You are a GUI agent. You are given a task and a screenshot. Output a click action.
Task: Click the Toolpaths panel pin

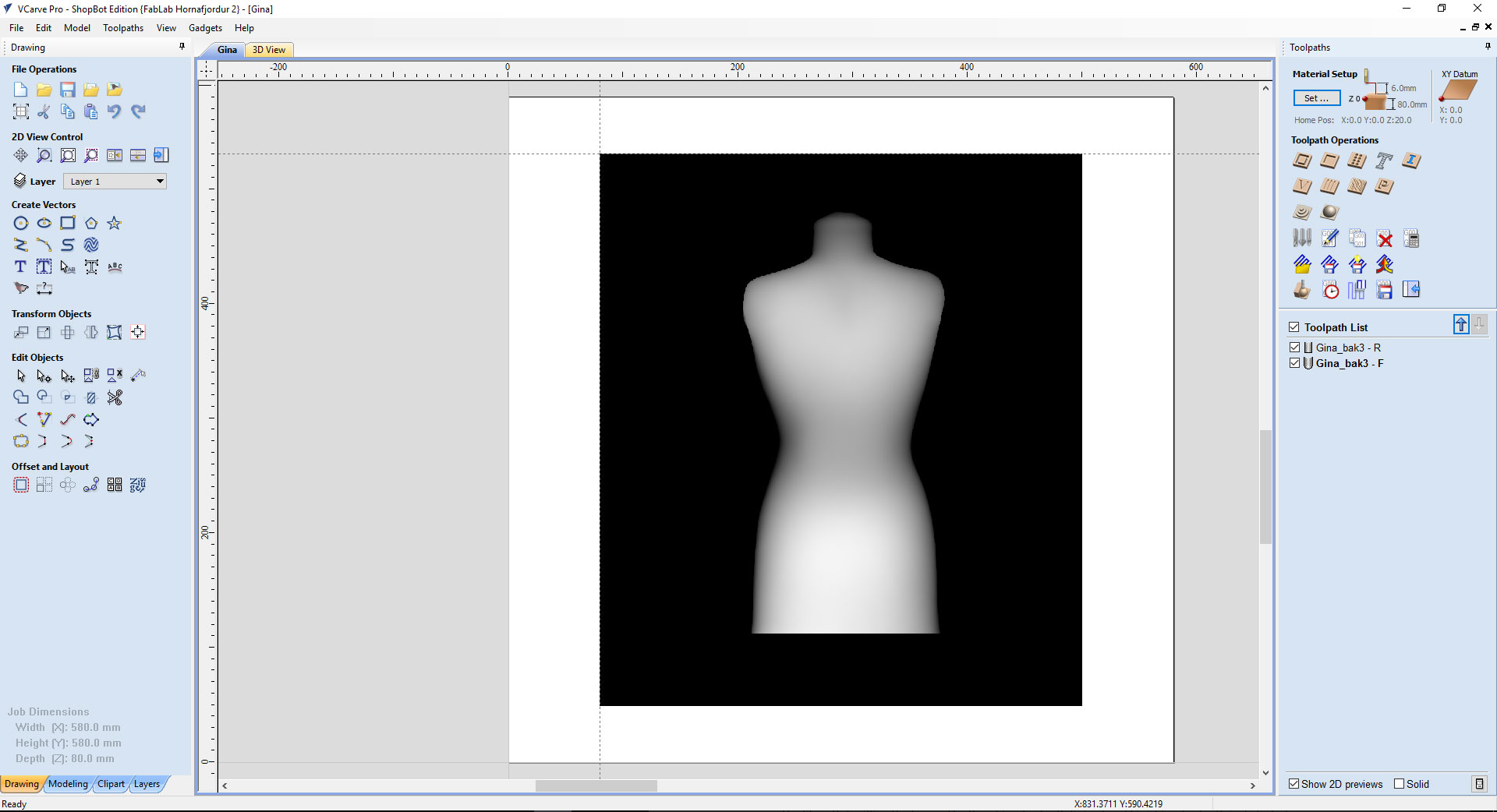[1488, 47]
